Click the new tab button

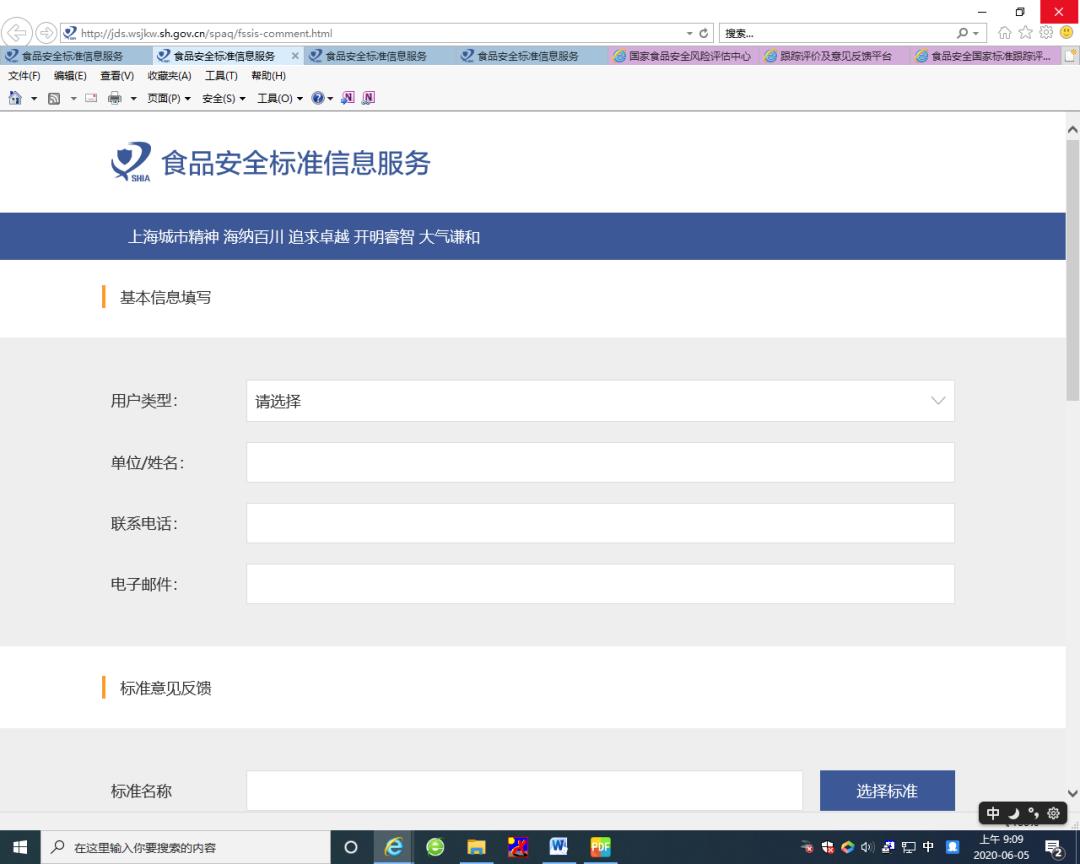pos(1070,56)
